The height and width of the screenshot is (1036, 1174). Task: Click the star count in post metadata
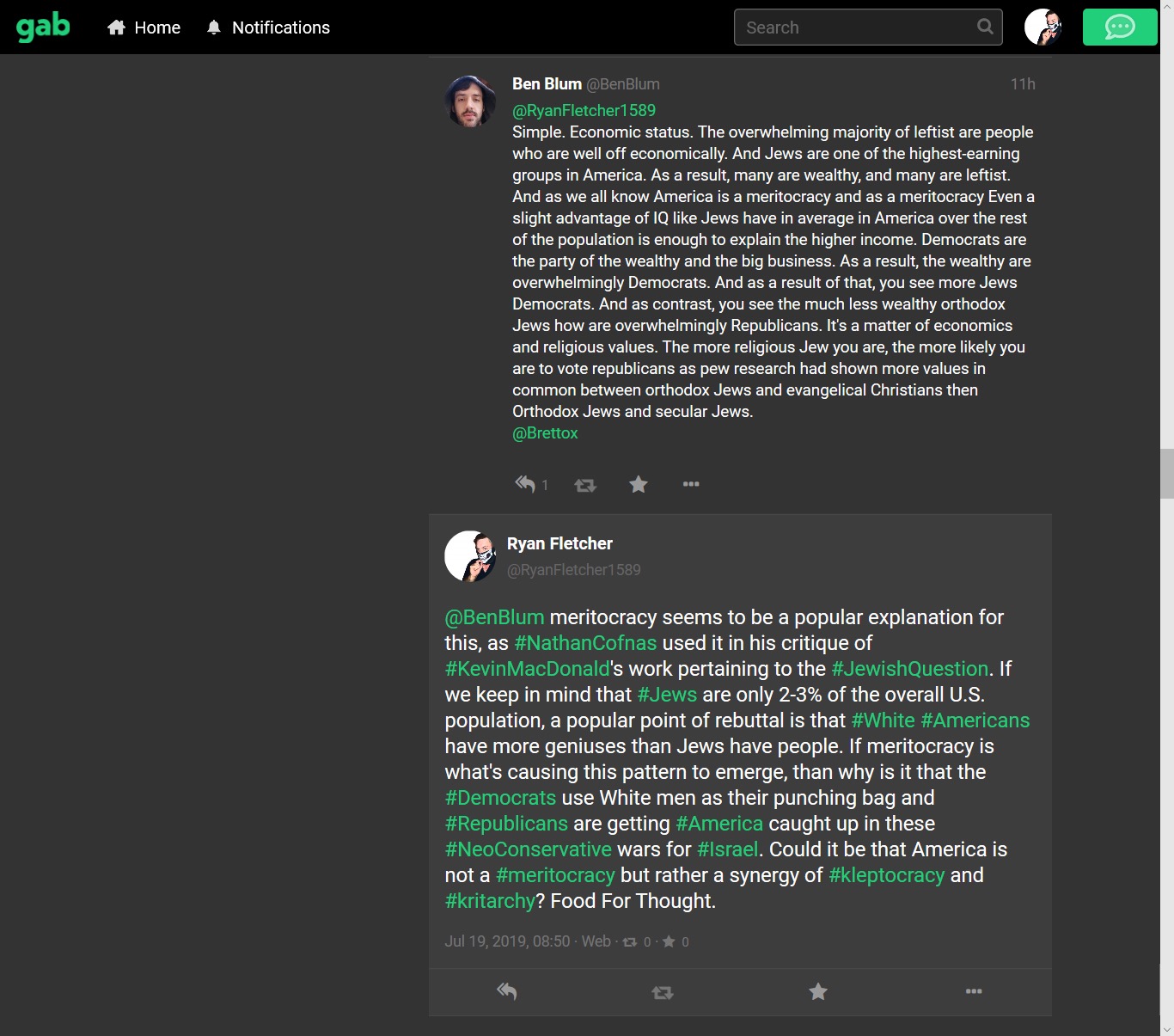(676, 942)
